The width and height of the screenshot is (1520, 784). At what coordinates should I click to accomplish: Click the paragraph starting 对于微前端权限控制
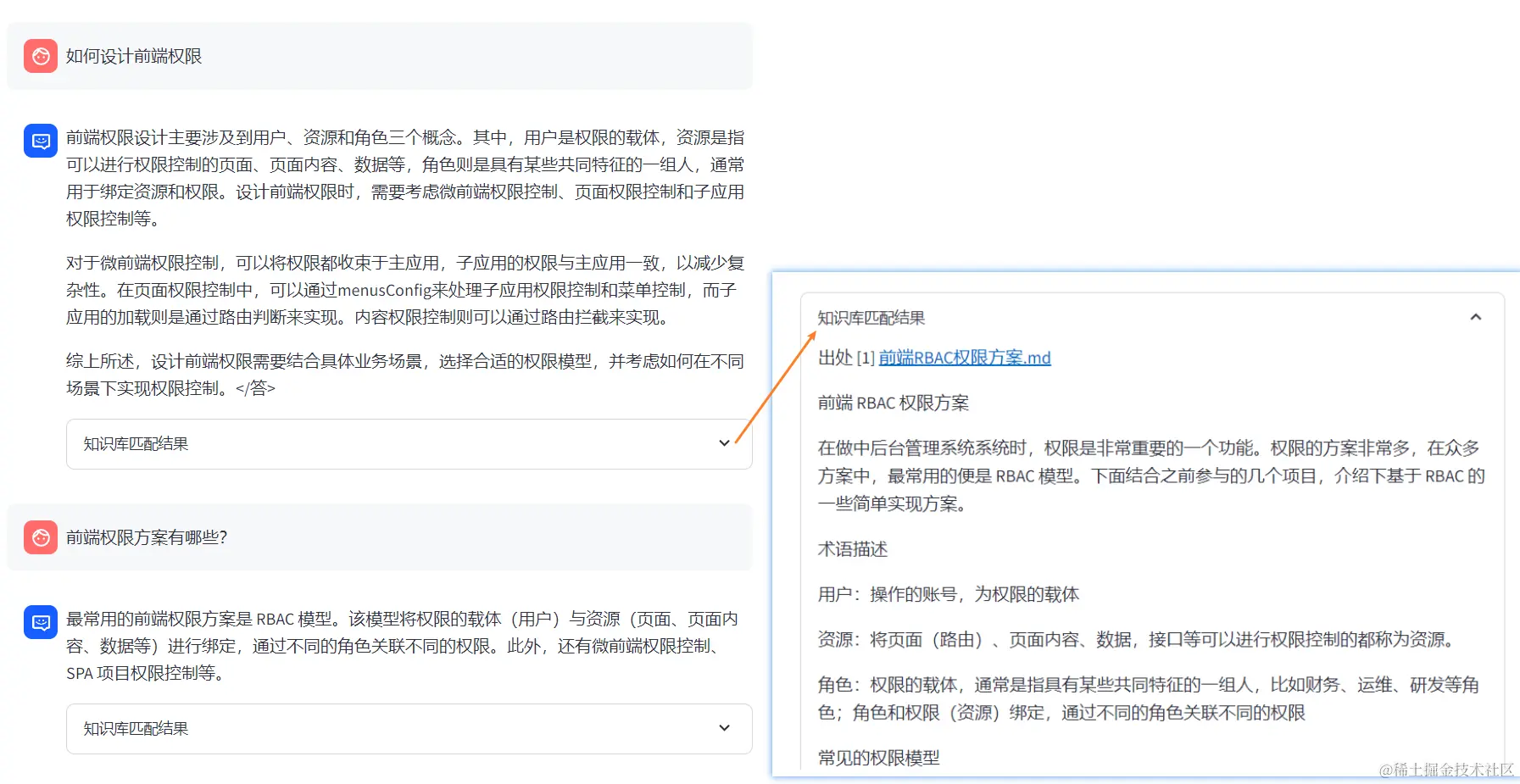[x=405, y=290]
